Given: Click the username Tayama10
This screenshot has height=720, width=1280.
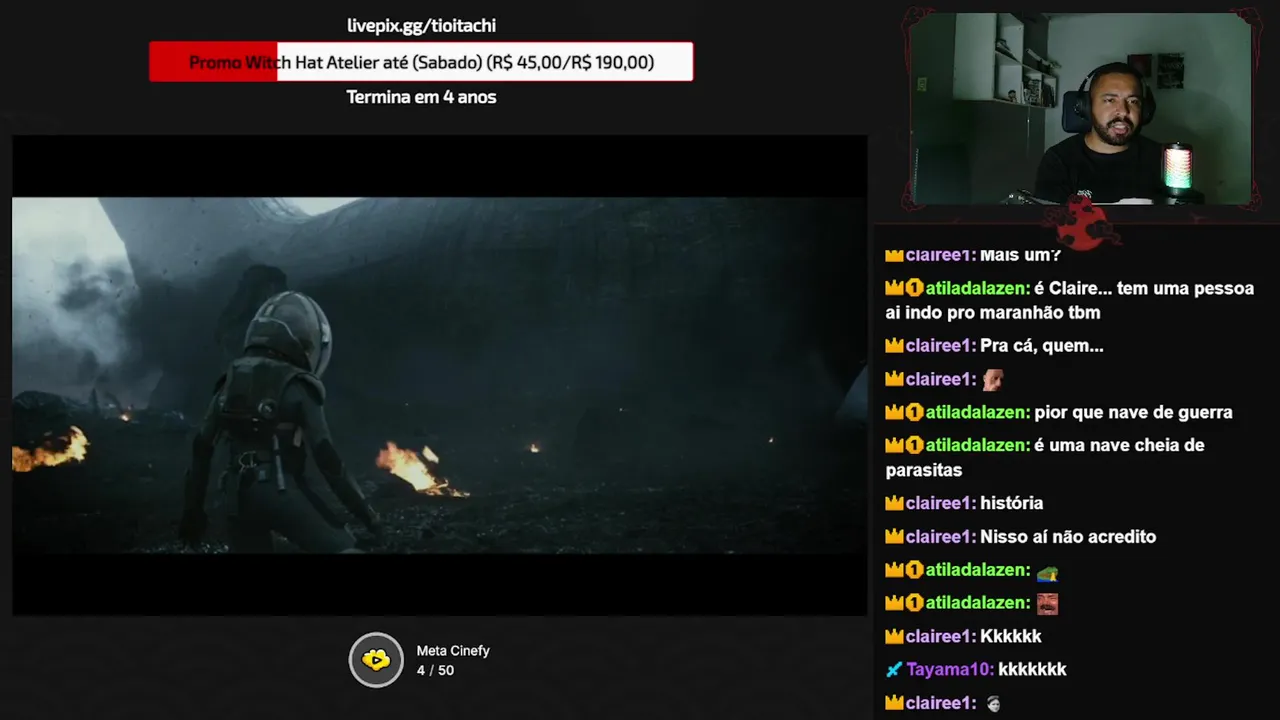Looking at the screenshot, I should tap(950, 669).
